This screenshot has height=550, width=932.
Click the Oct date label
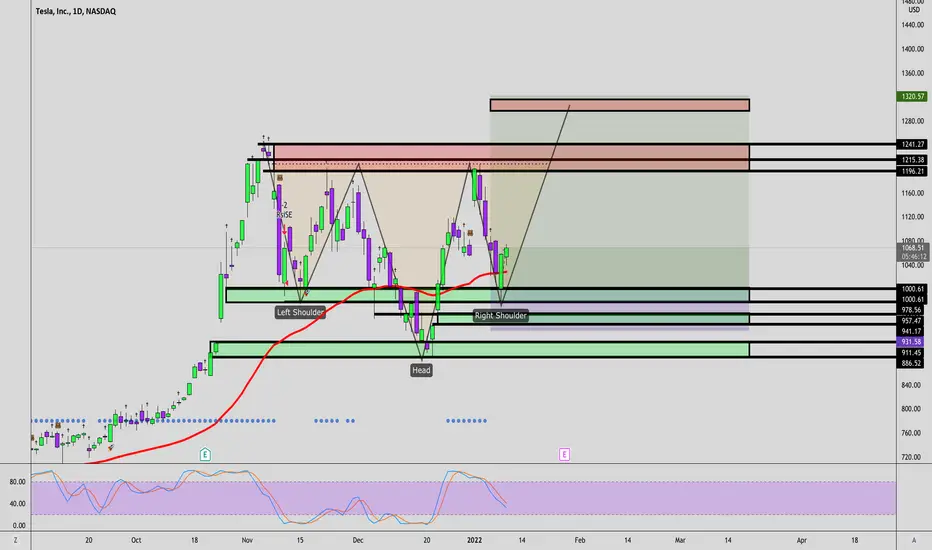pyautogui.click(x=136, y=540)
